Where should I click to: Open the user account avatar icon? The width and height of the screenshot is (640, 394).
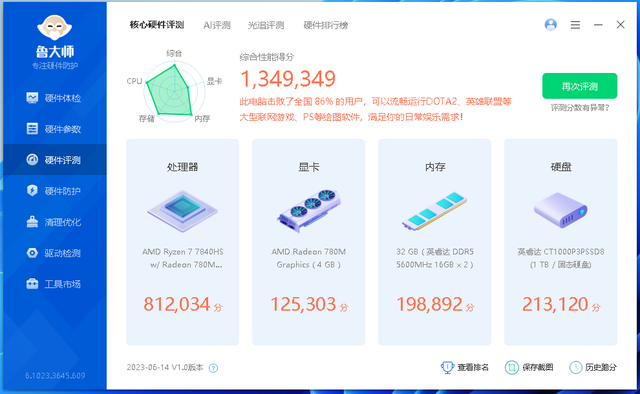point(551,25)
